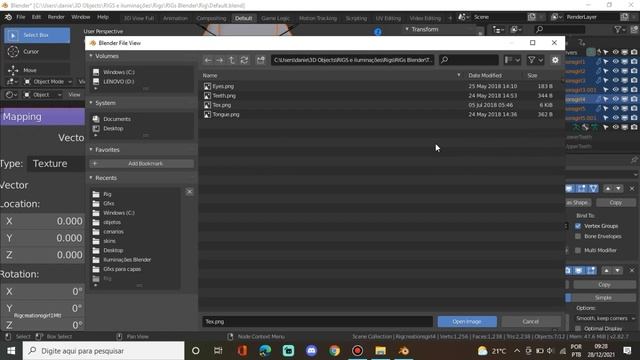This screenshot has height=360, width=640.
Task: Enable Bone Envelopes checkbox
Action: click(578, 236)
